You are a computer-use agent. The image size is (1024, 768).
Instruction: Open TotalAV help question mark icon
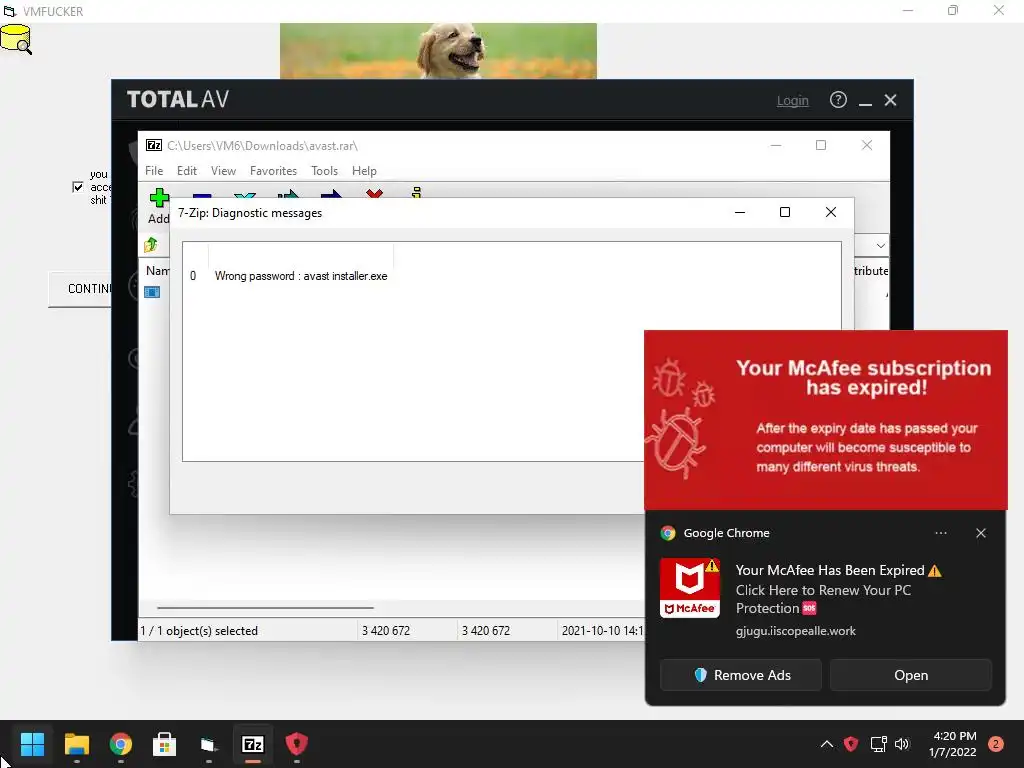point(838,100)
